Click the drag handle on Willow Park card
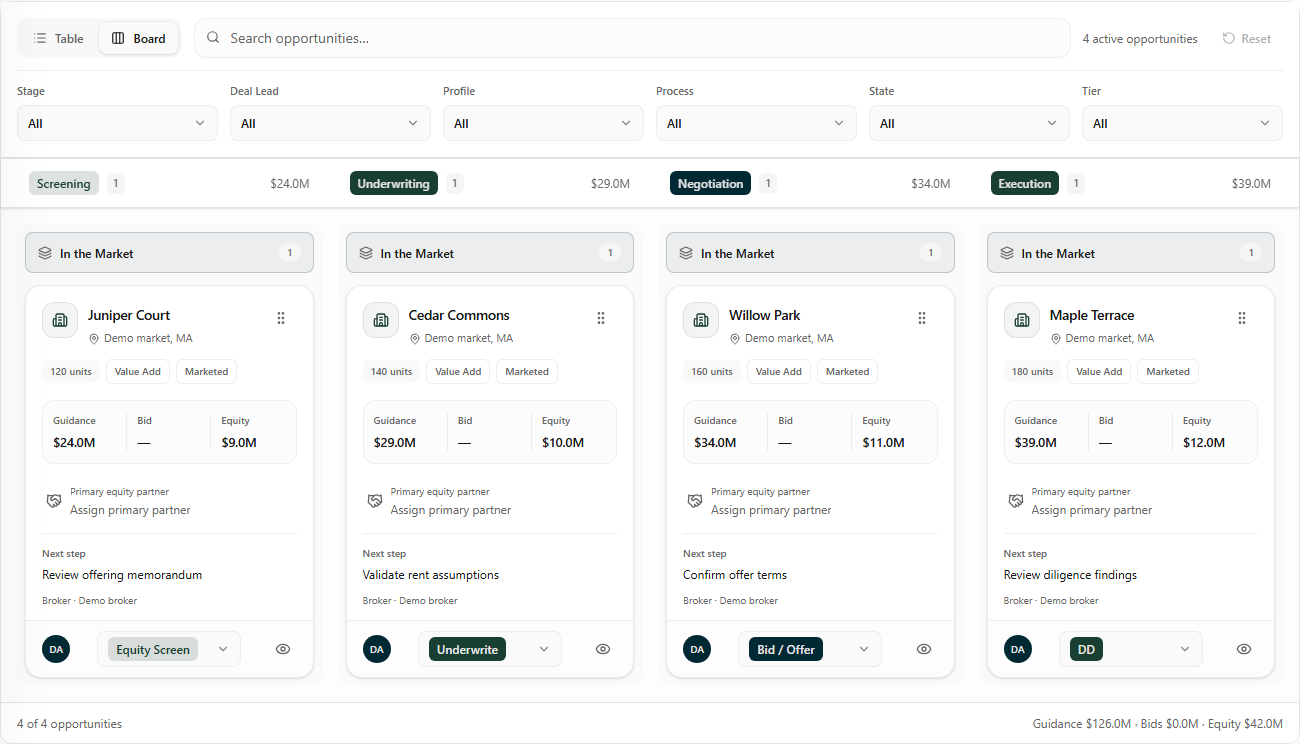 pyautogui.click(x=922, y=318)
